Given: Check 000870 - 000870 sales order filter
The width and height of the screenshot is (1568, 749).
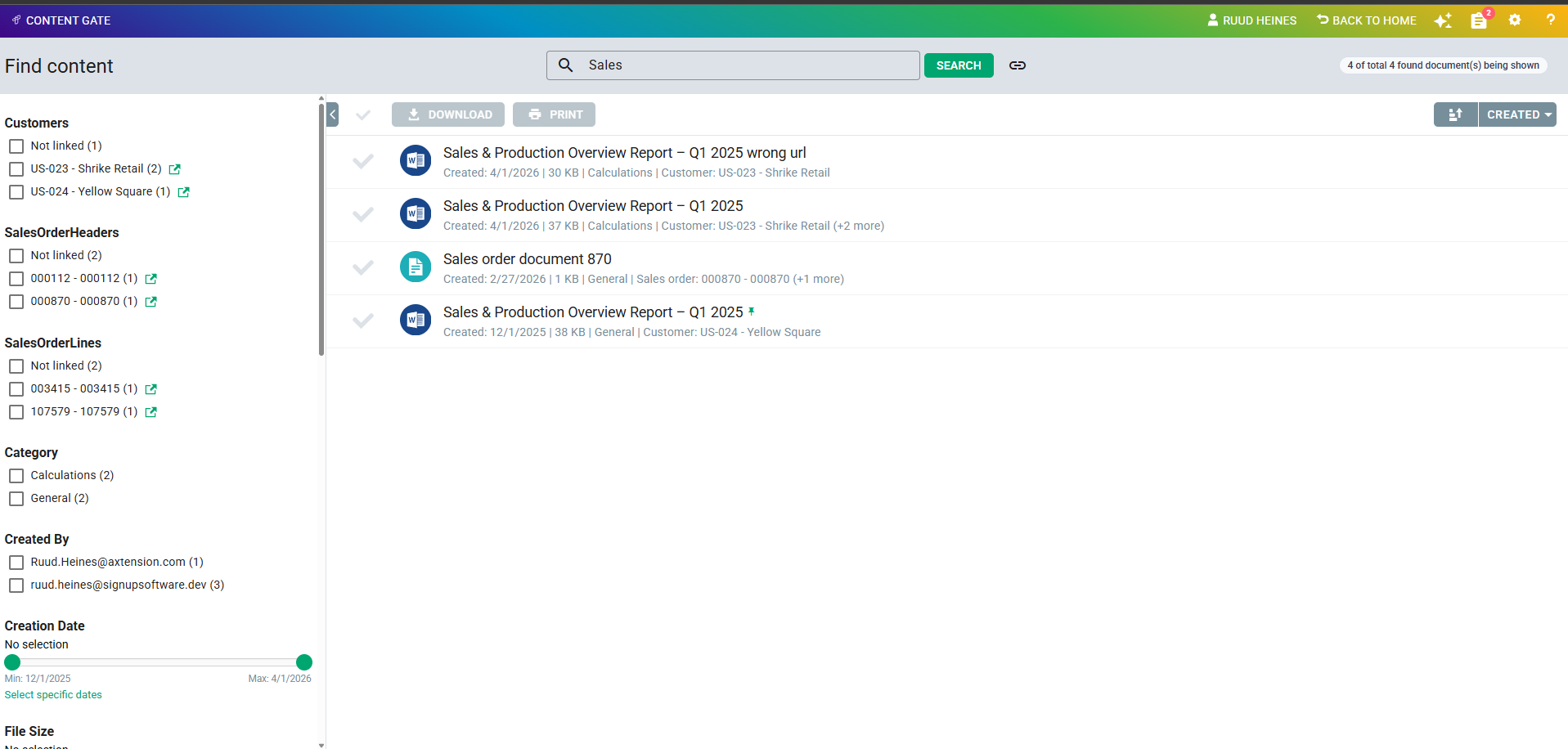Looking at the screenshot, I should click(16, 302).
